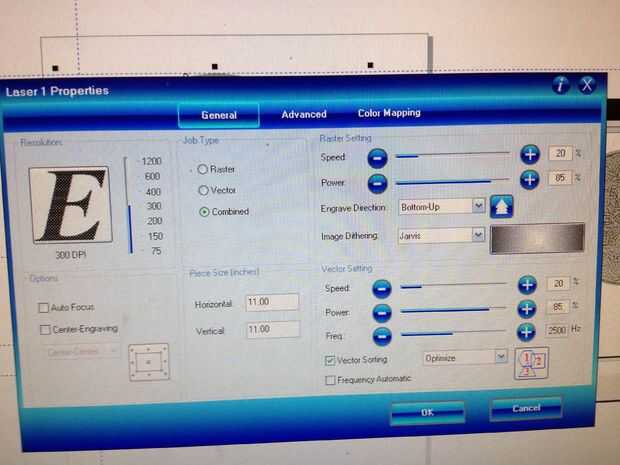Enable the Auto Focus checkbox
Image resolution: width=620 pixels, height=465 pixels.
click(x=43, y=308)
